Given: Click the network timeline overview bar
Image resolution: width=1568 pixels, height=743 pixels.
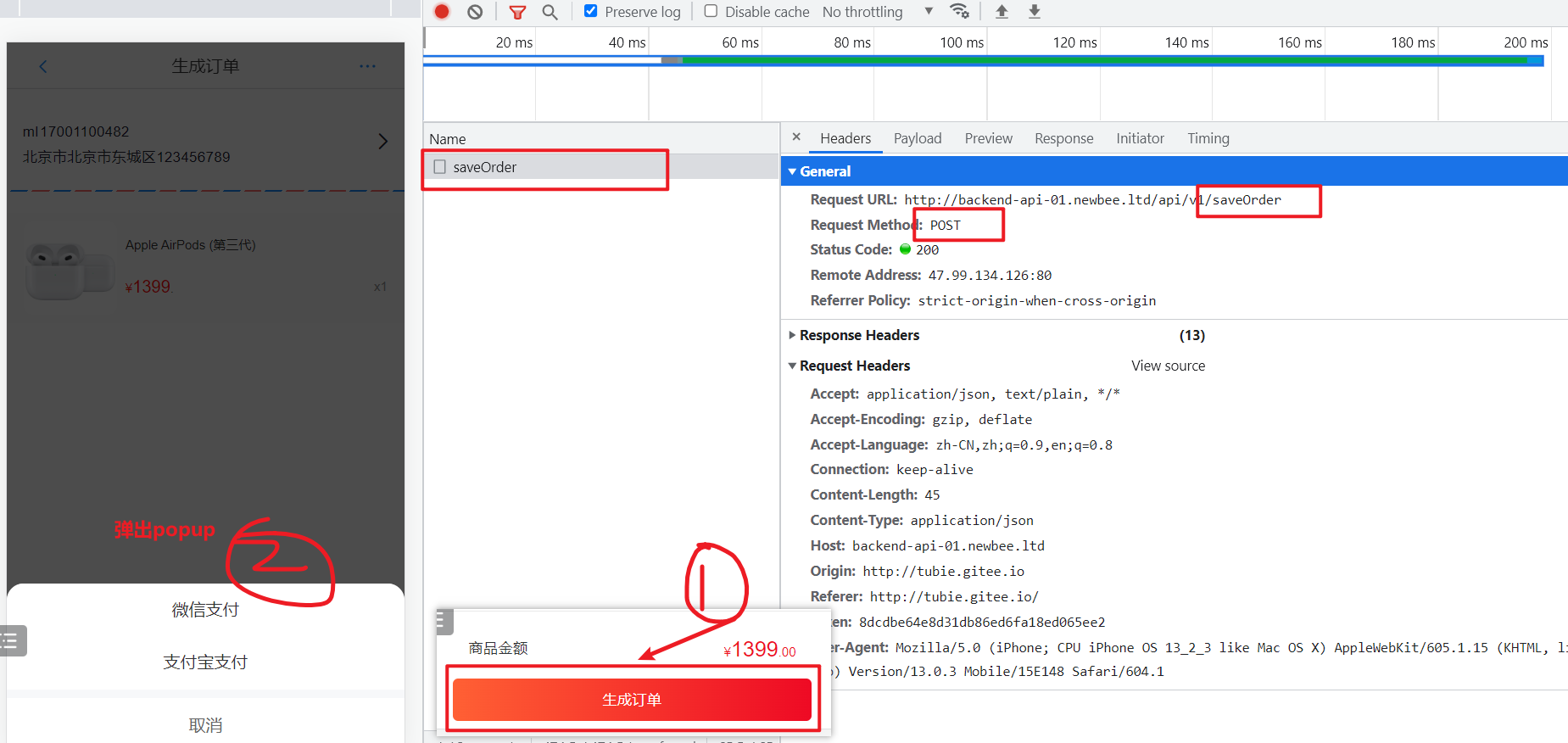Looking at the screenshot, I should coord(984,60).
